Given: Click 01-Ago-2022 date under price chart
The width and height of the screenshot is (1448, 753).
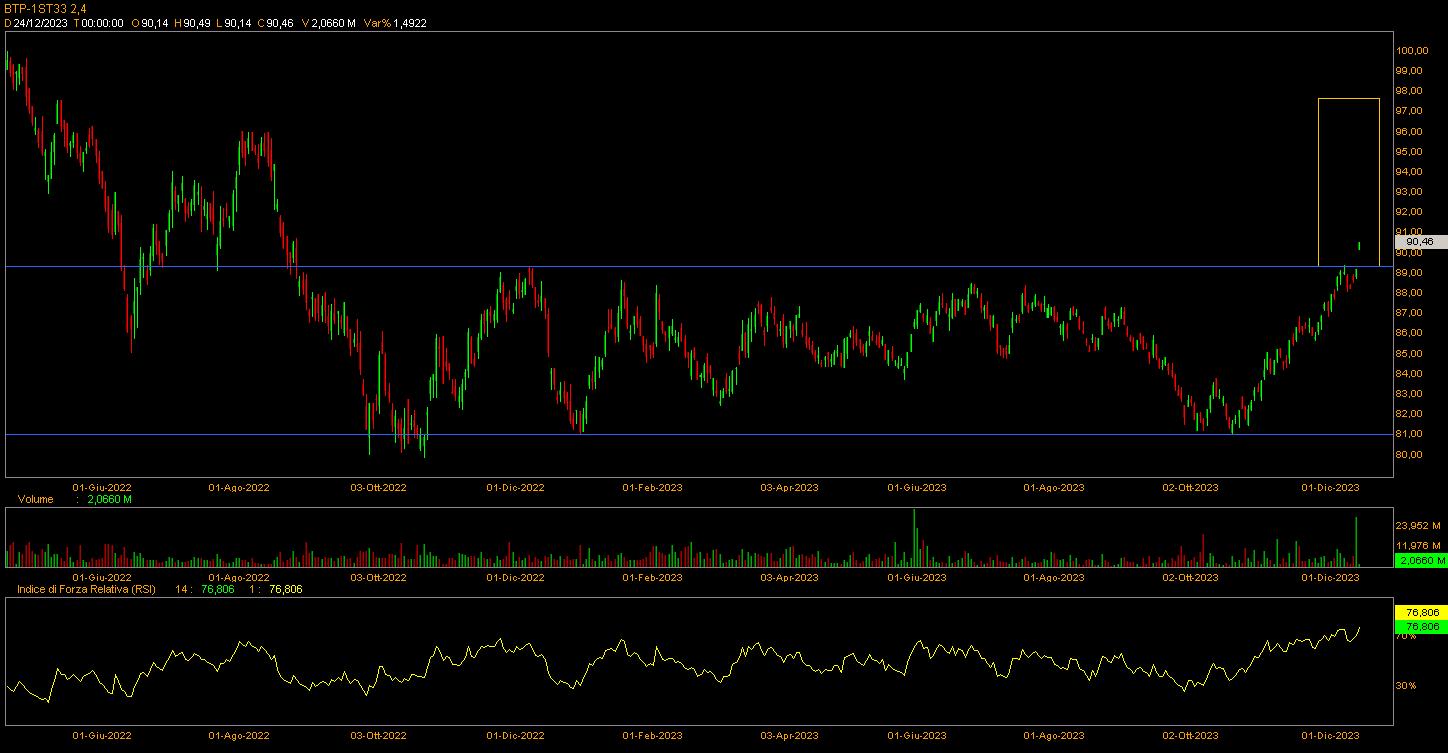Looking at the screenshot, I should pos(239,488).
